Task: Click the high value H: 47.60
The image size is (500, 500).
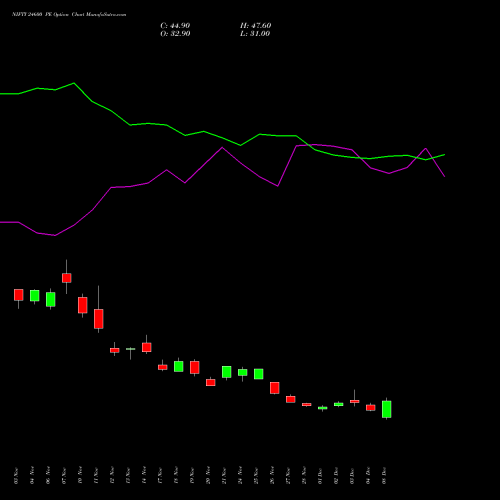Action: [x=255, y=26]
